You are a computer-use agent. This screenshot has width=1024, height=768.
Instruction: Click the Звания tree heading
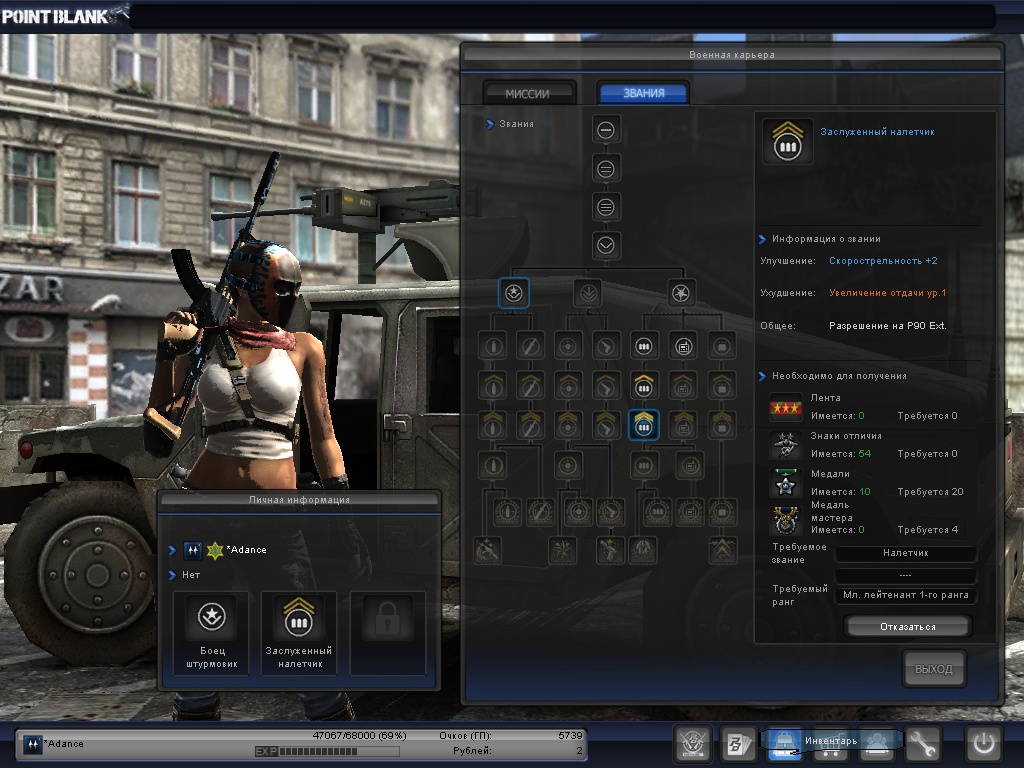tap(517, 123)
